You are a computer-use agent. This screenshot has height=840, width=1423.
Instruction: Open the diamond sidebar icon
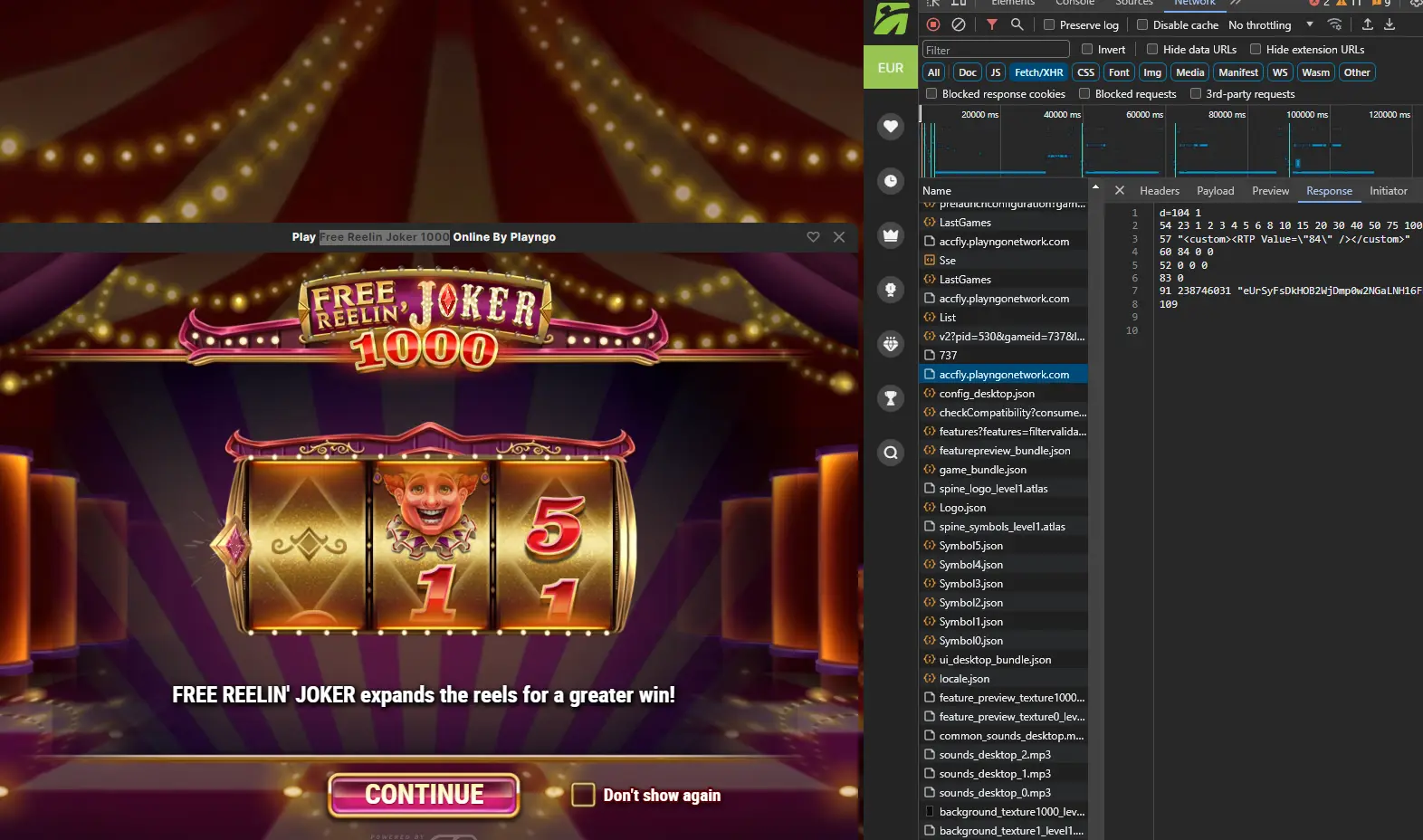[x=891, y=344]
